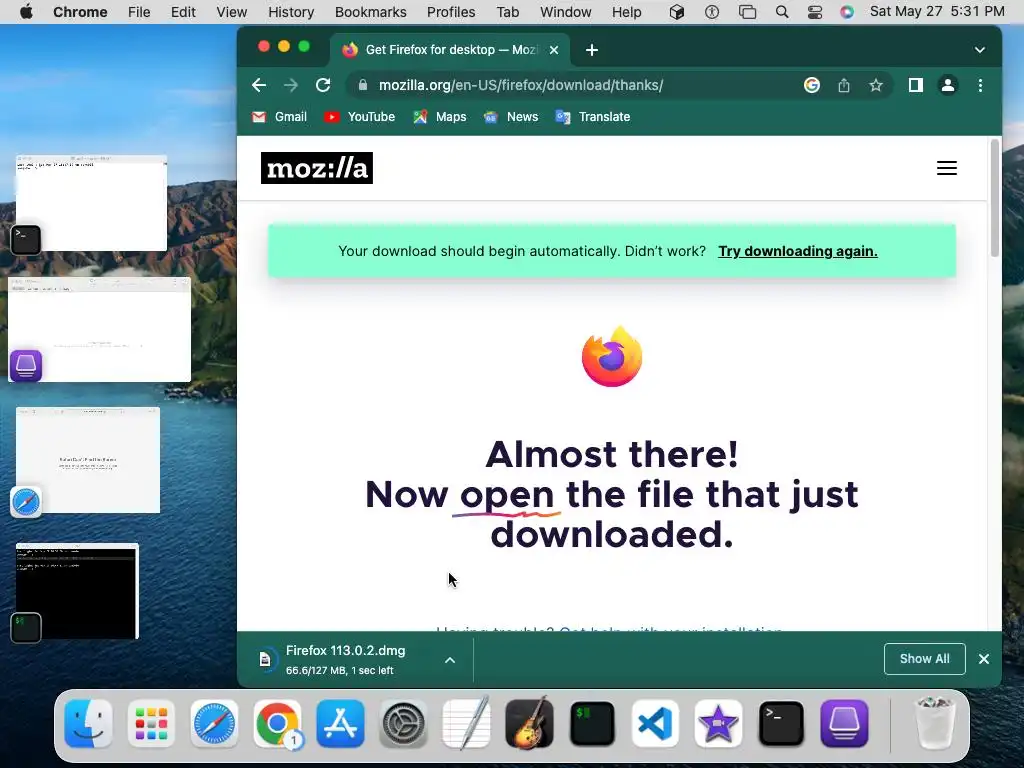Viewport: 1024px width, 768px height.
Task: Open the tab search chevron
Action: (x=980, y=50)
